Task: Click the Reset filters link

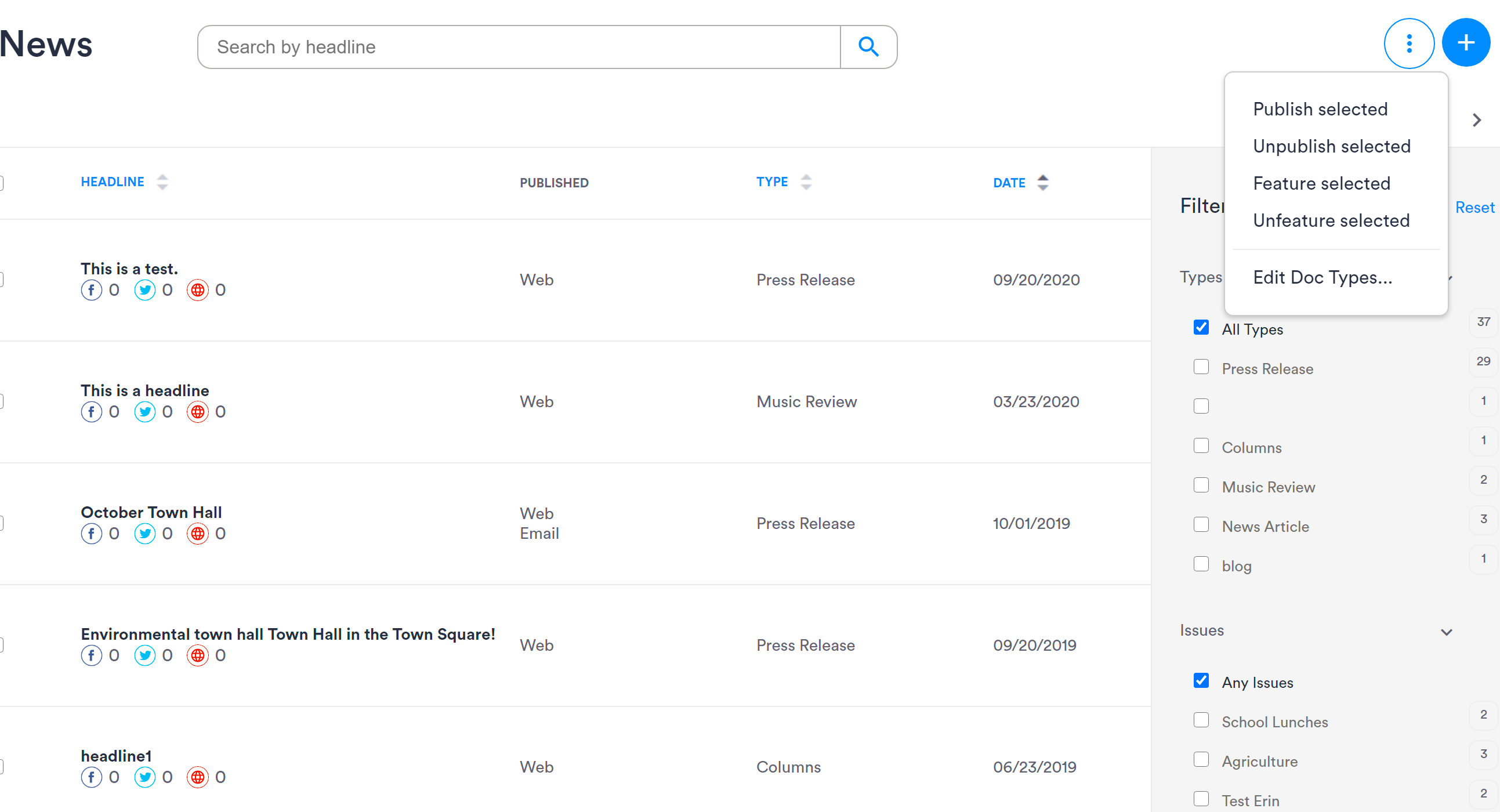Action: [1474, 208]
